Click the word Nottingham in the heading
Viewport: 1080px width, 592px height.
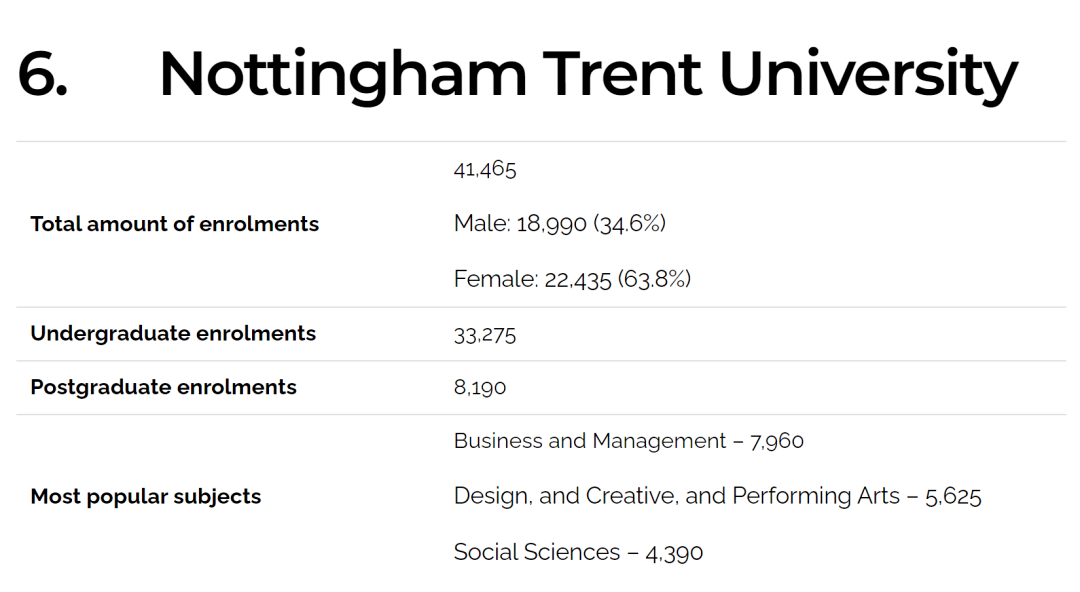pos(343,76)
